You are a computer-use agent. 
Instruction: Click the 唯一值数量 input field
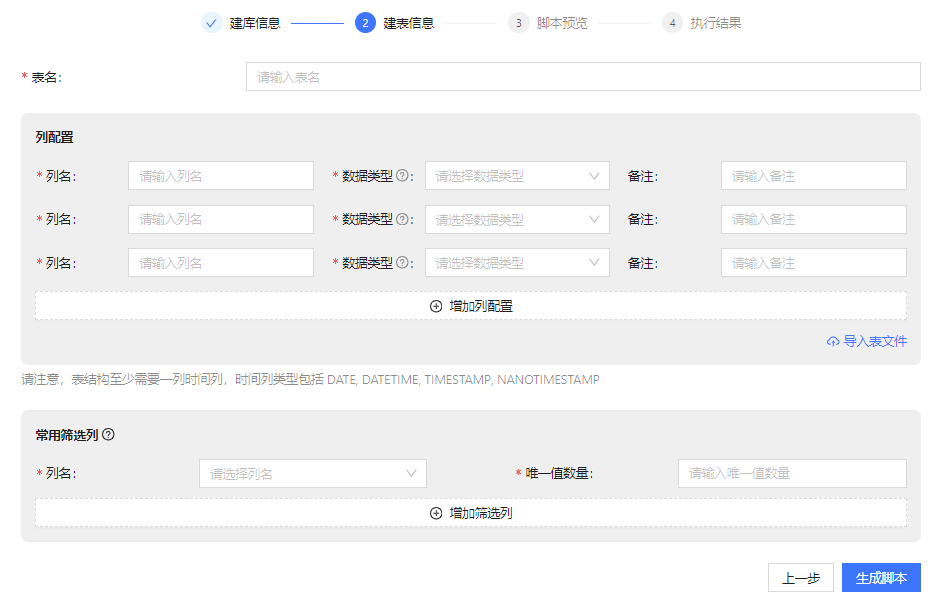(792, 474)
